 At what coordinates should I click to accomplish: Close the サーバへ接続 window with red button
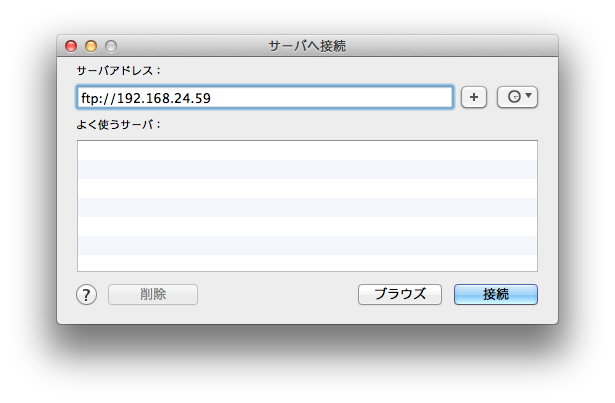pyautogui.click(x=71, y=46)
